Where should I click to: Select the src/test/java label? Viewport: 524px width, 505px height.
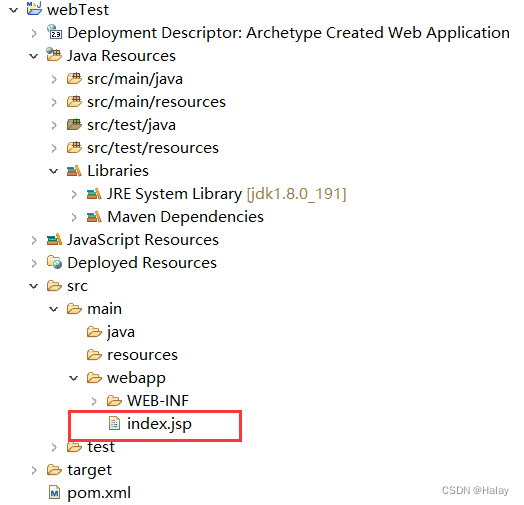[x=131, y=125]
